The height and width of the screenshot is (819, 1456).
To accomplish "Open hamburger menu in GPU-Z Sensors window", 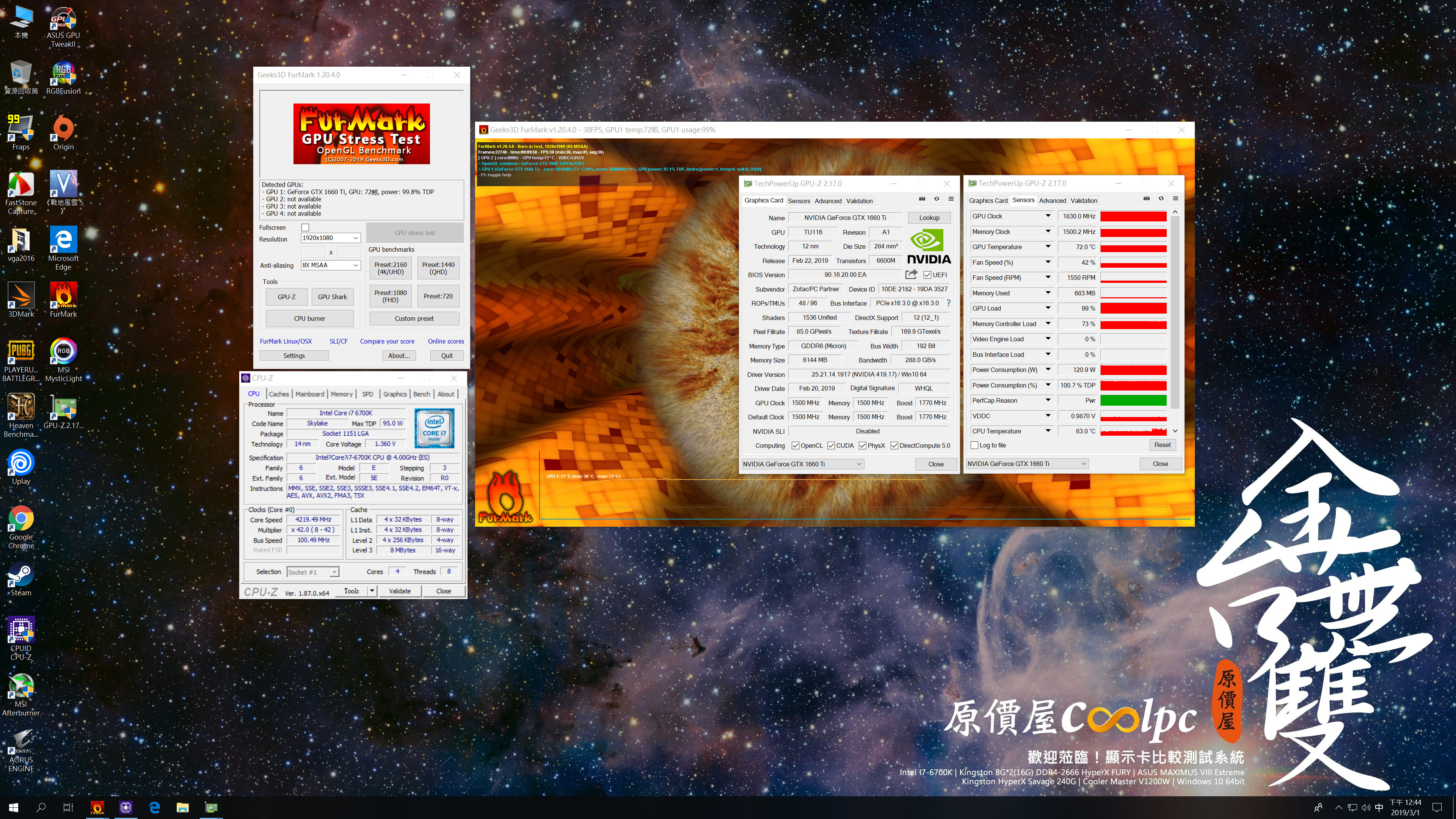I will pyautogui.click(x=1176, y=198).
